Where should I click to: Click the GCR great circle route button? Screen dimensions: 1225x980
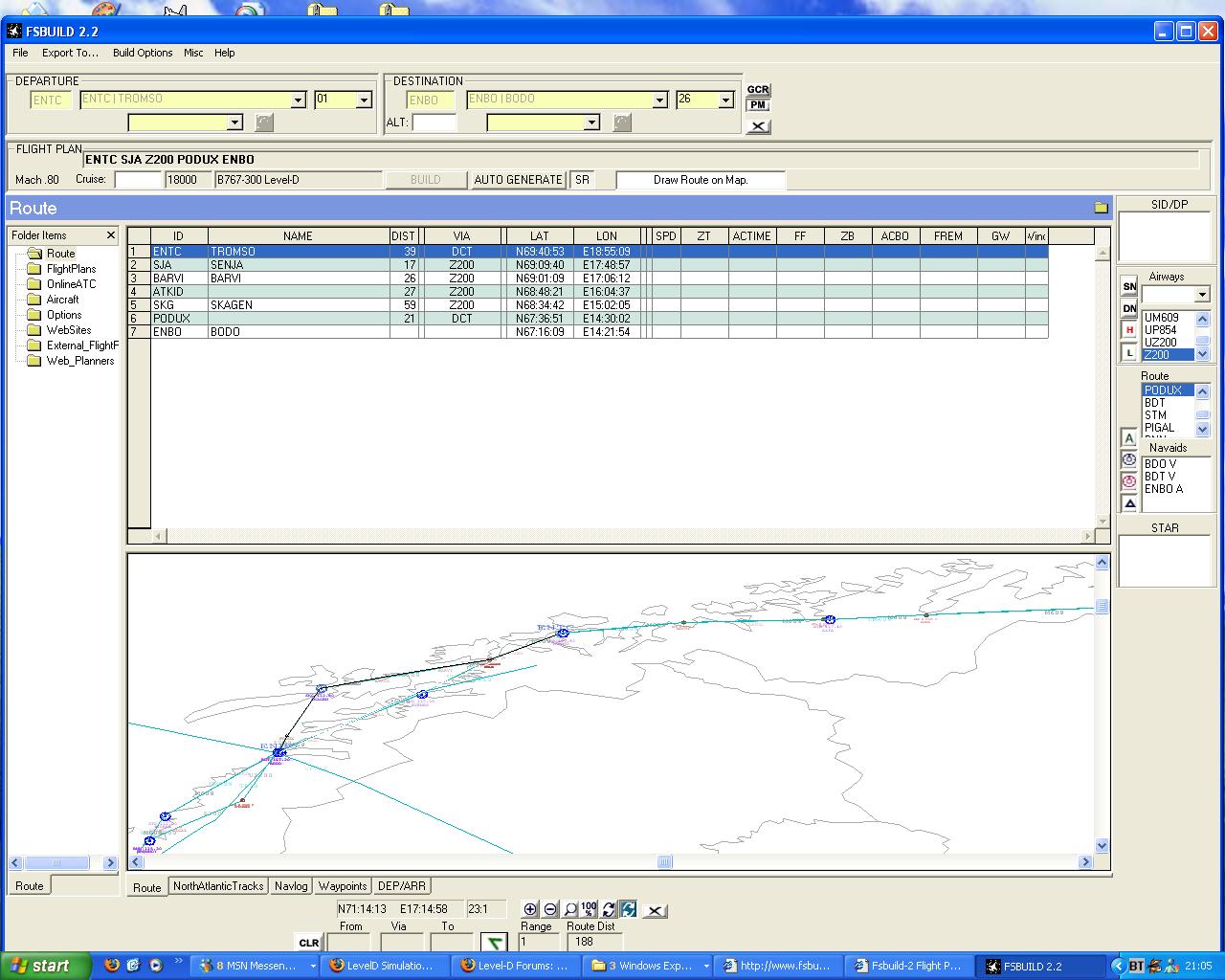pyautogui.click(x=758, y=90)
